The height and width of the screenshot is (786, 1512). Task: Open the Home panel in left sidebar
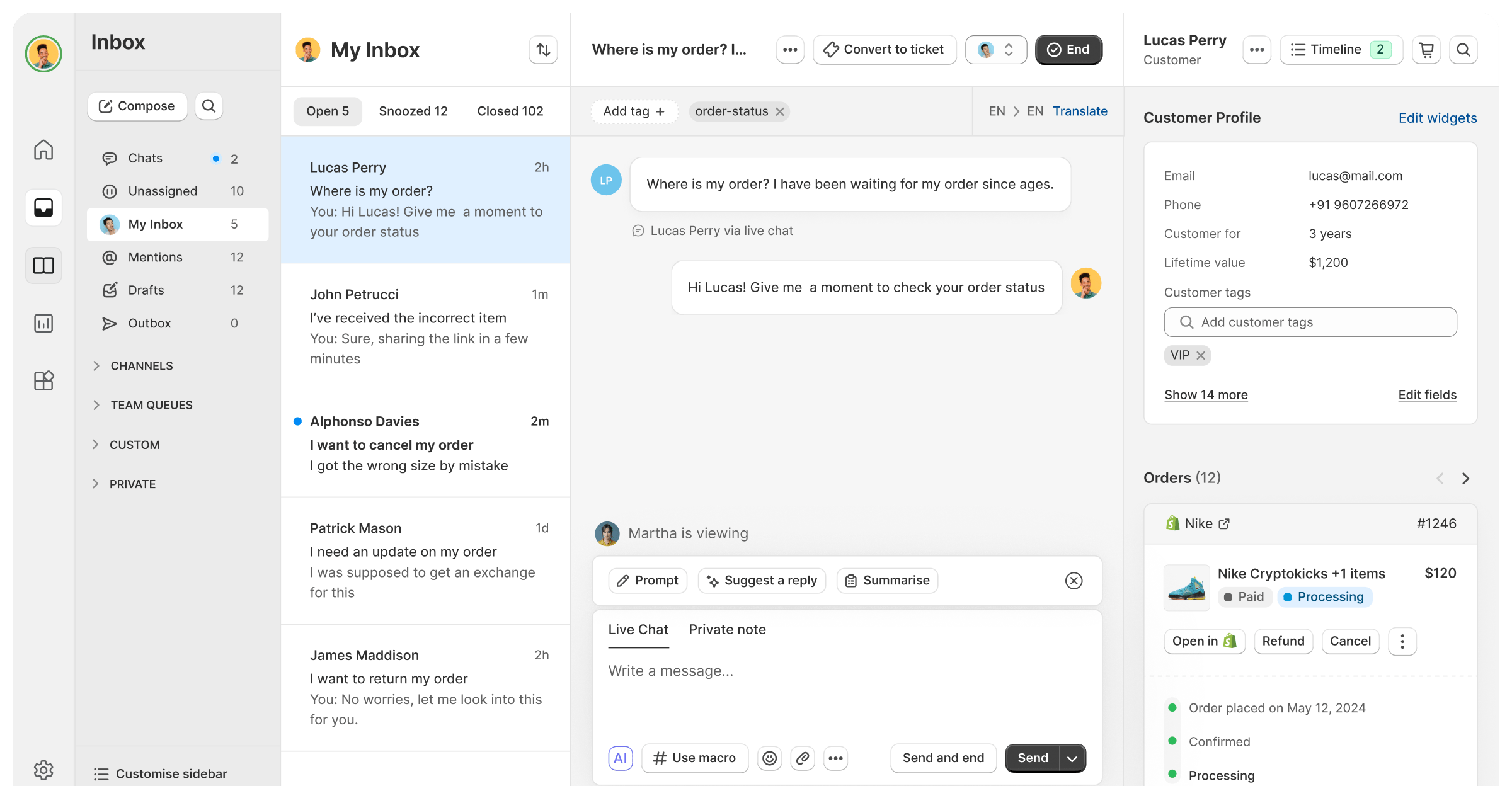pos(43,150)
